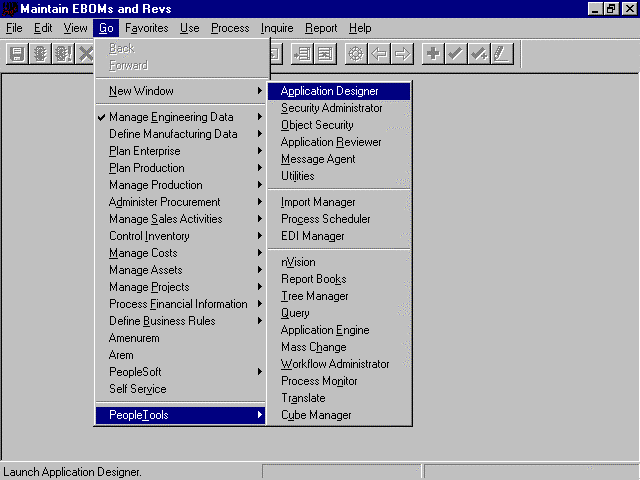Viewport: 640px width, 480px height.
Task: Expand the Plan Production submenu
Action: (x=180, y=168)
